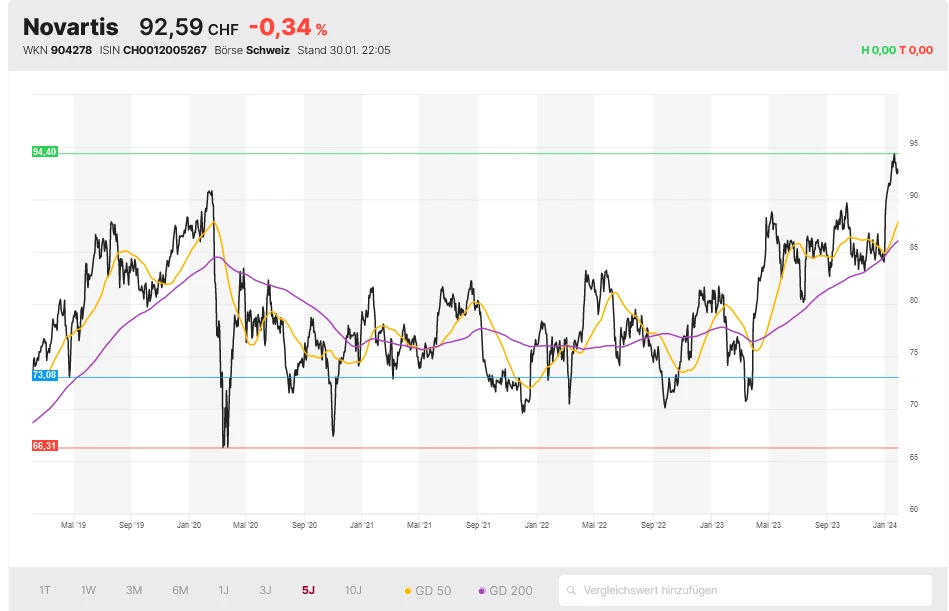Click the Vergleichswert hinzufügen input field
The image size is (949, 611).
click(740, 590)
